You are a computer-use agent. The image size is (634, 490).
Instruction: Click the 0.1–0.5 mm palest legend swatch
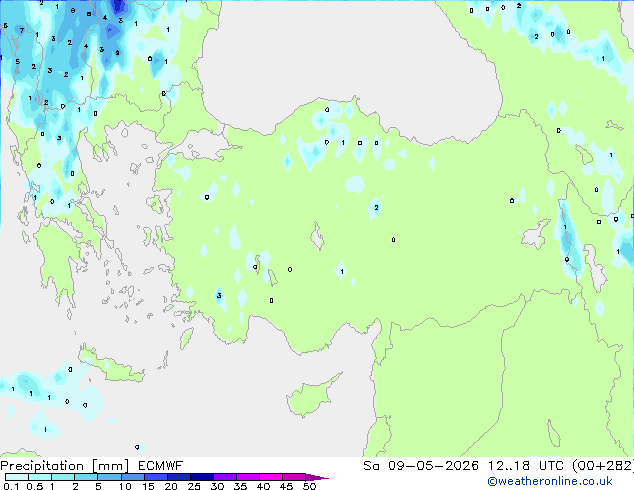coord(17,477)
